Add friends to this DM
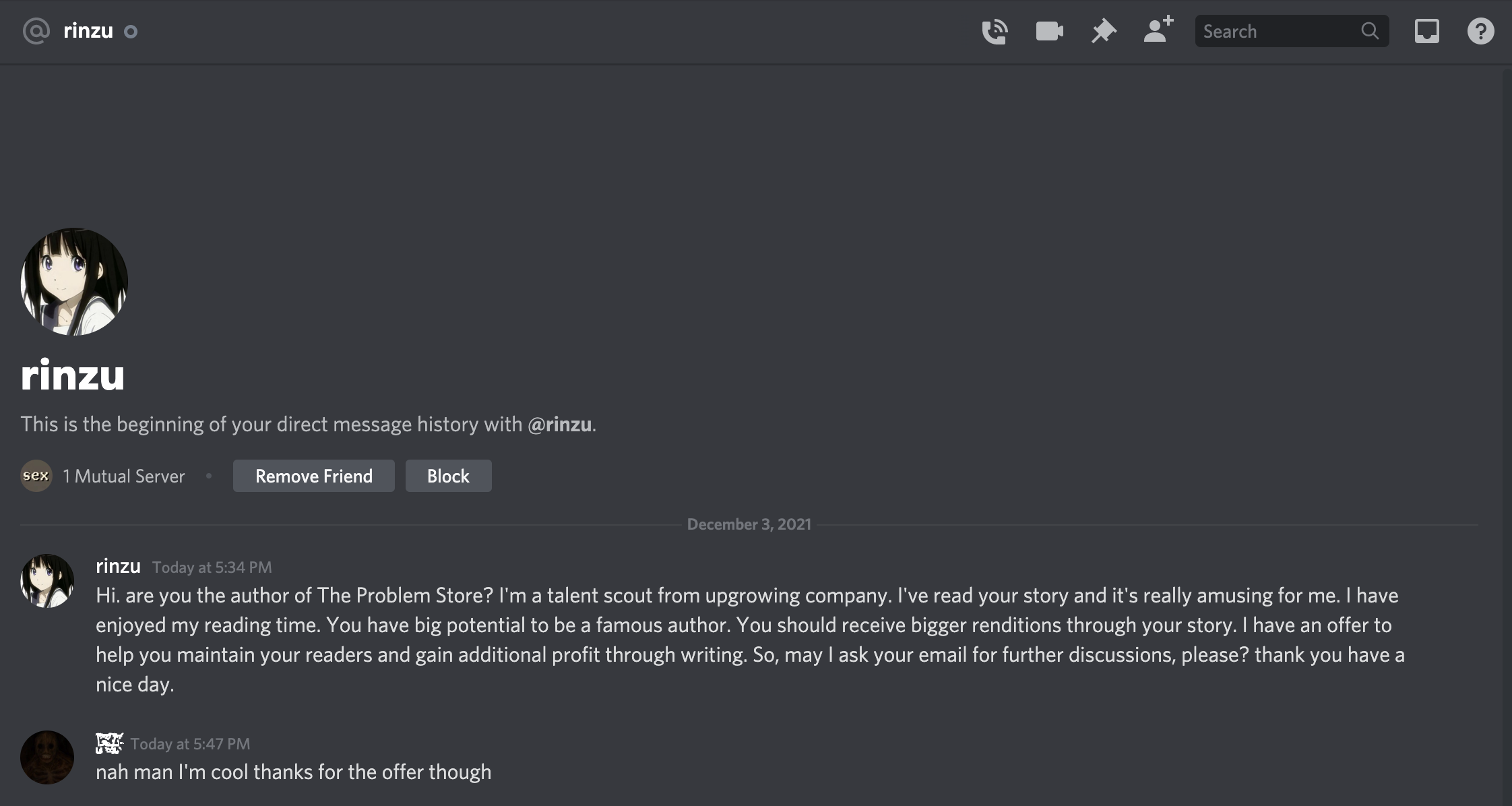 [1158, 31]
